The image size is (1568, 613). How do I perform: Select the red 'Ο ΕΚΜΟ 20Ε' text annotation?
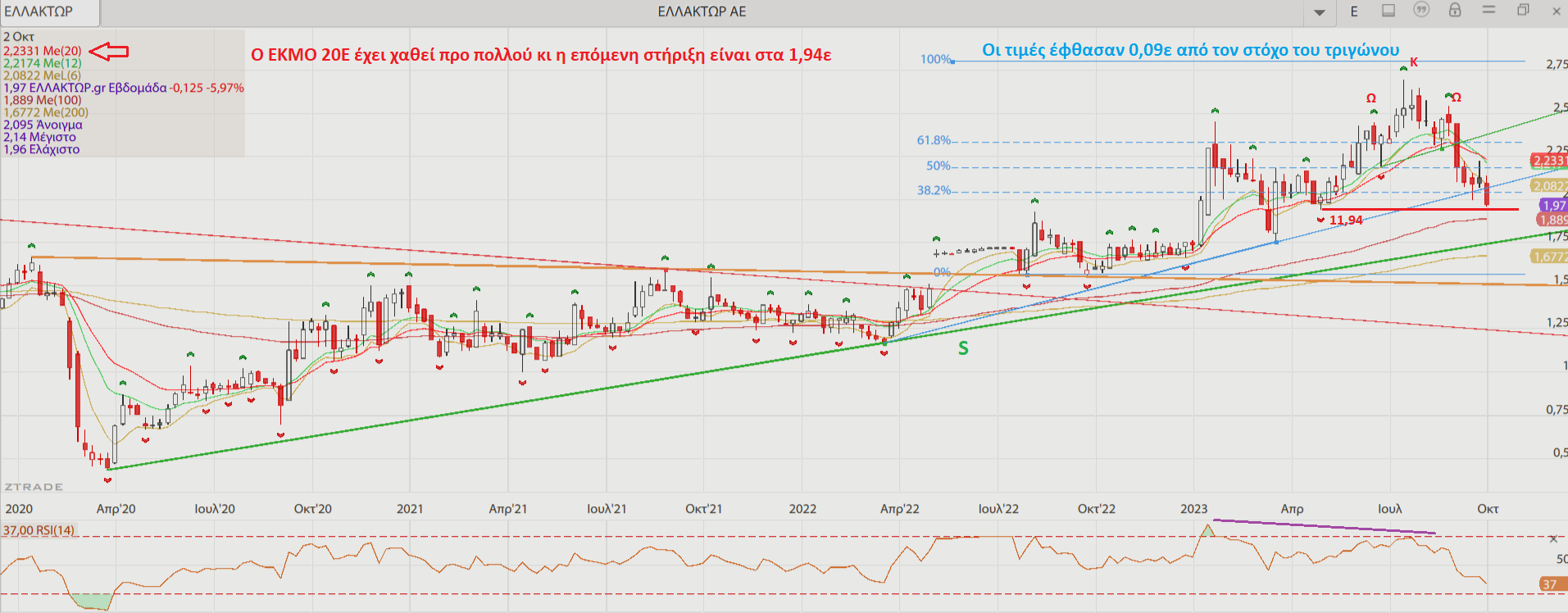point(541,55)
